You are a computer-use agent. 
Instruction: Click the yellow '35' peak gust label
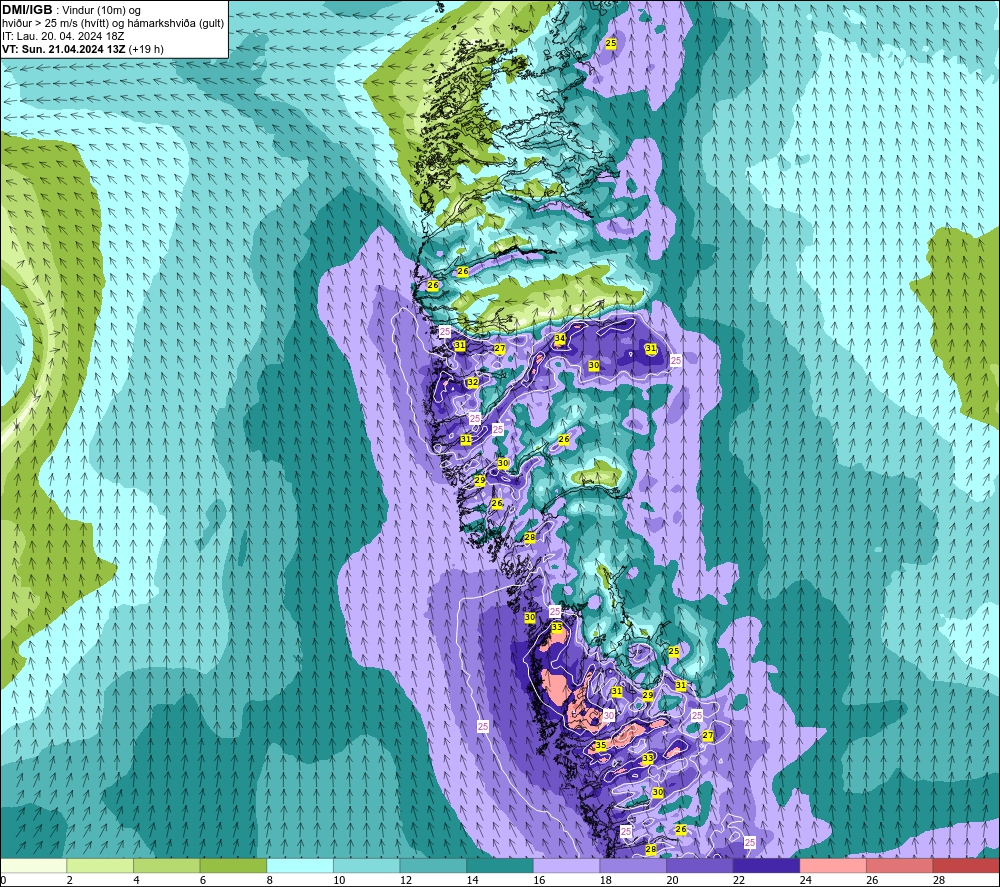pos(601,745)
